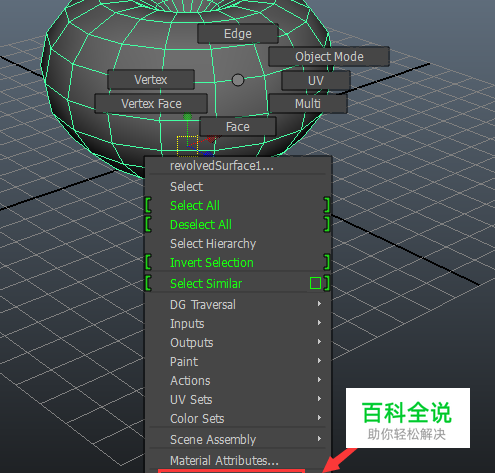Click Select Hierarchy
The height and width of the screenshot is (473, 495).
point(238,244)
